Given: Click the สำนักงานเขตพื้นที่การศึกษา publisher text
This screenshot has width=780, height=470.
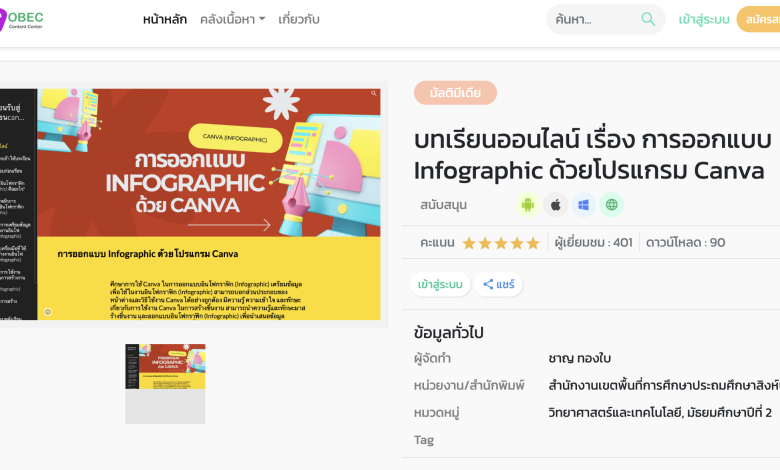Looking at the screenshot, I should click(664, 385).
